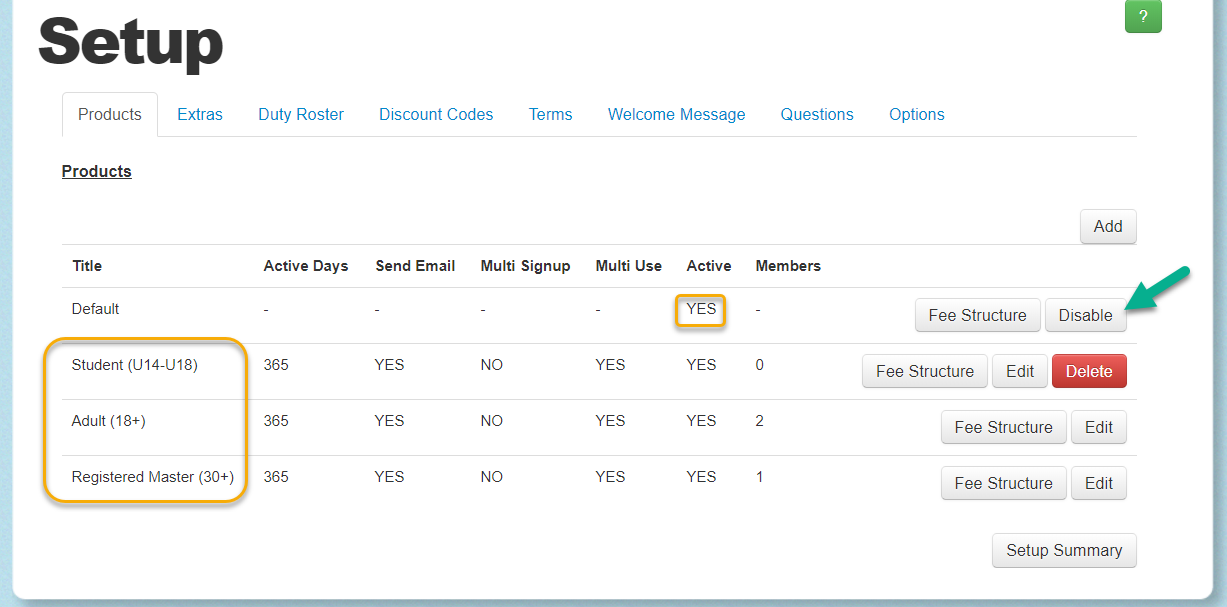This screenshot has height=607, width=1227.
Task: Click the Members count 0 for Student
Action: point(760,365)
